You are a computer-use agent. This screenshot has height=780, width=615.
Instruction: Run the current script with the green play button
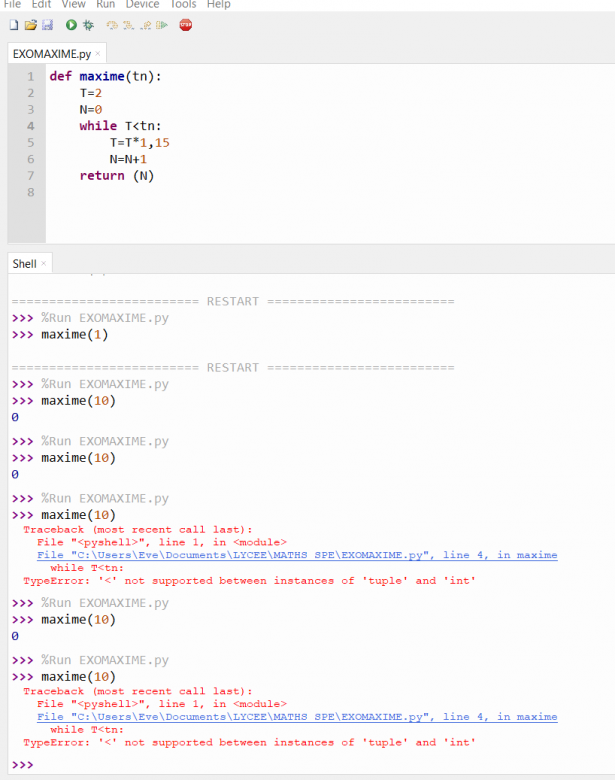pos(71,25)
